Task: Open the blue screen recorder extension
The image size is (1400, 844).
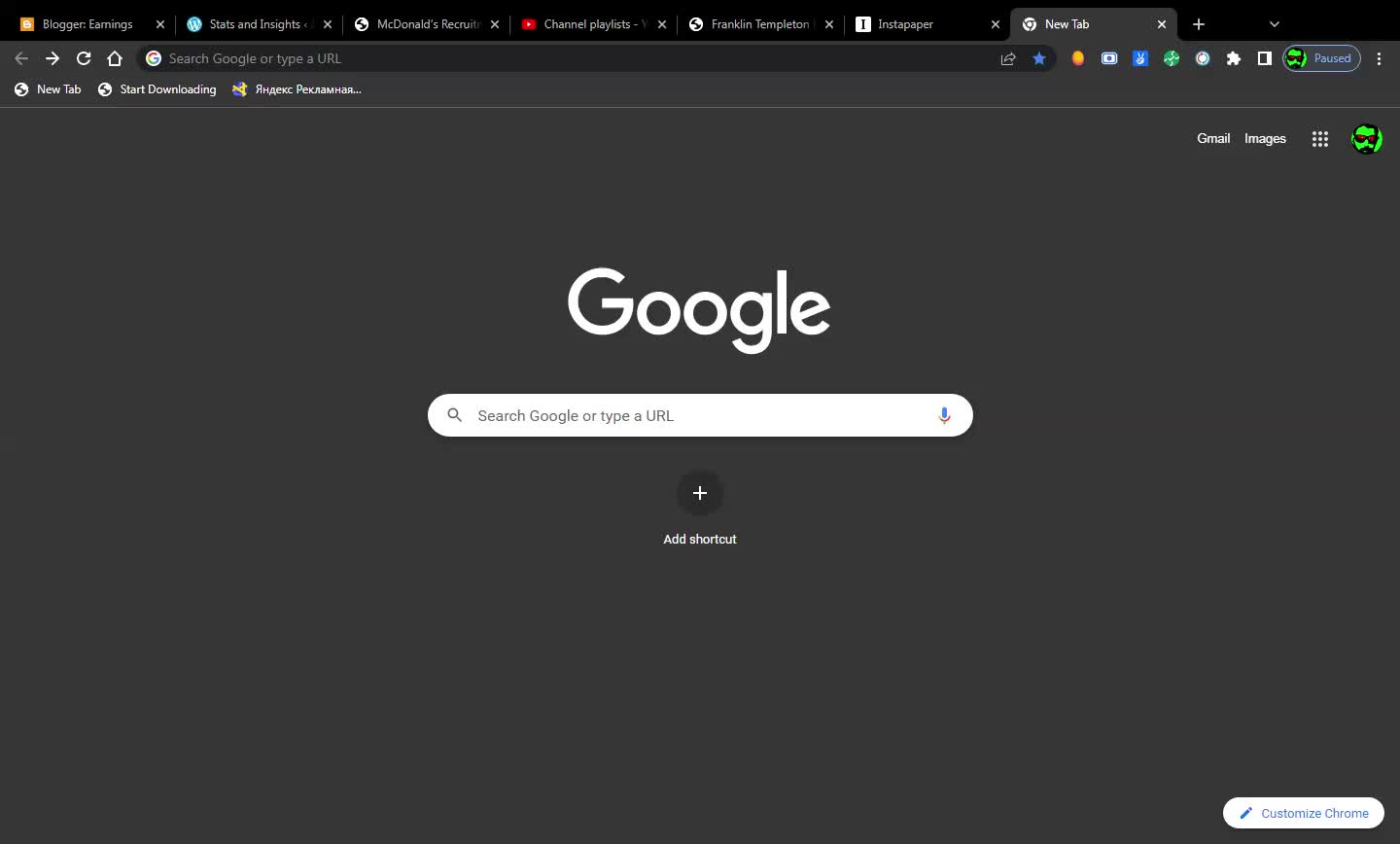Action: (1109, 58)
